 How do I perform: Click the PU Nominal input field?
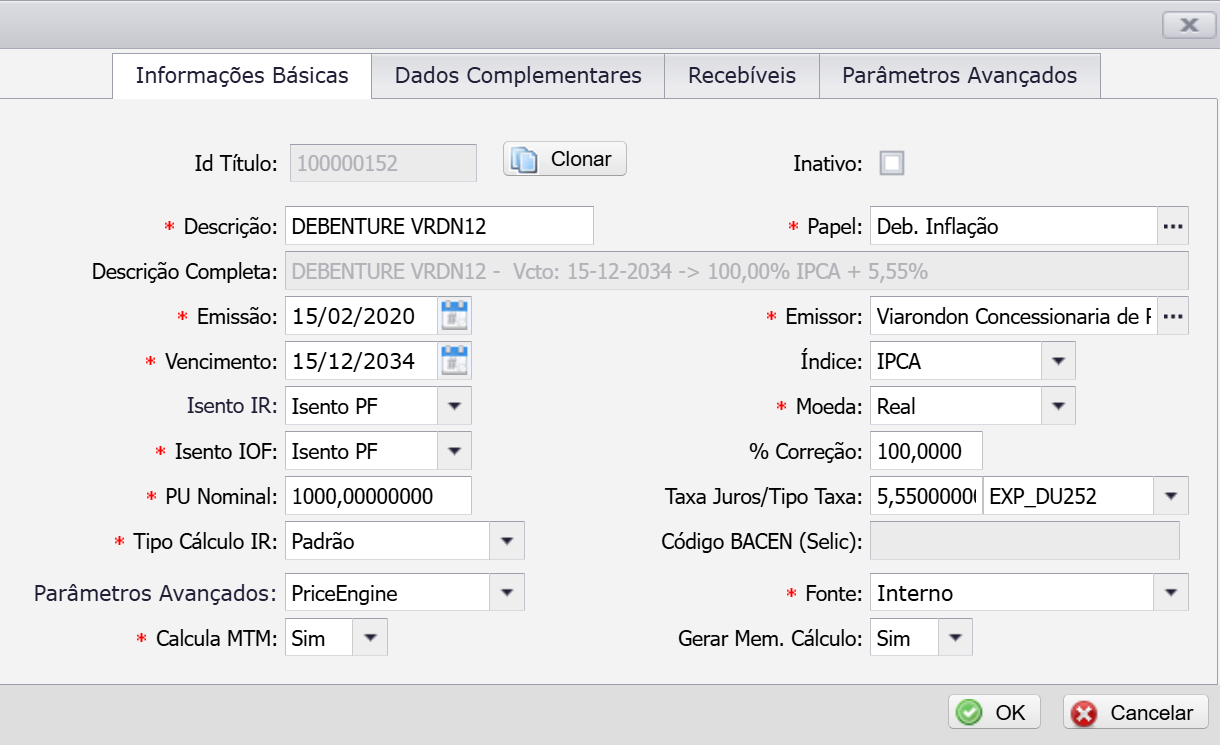click(x=378, y=497)
